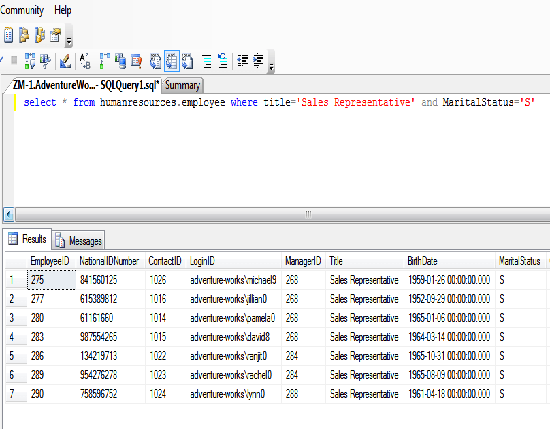Click NationalIDNumber cell 615389812
550x429 pixels.
[110, 299]
